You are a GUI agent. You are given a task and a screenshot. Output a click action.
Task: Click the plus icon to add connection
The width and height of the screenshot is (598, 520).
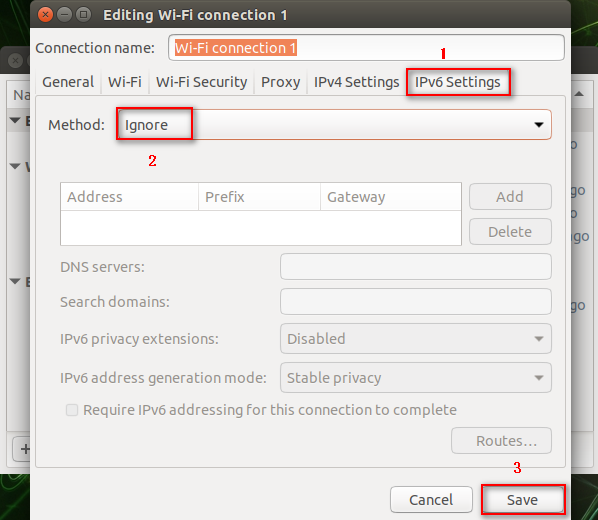click(x=24, y=449)
